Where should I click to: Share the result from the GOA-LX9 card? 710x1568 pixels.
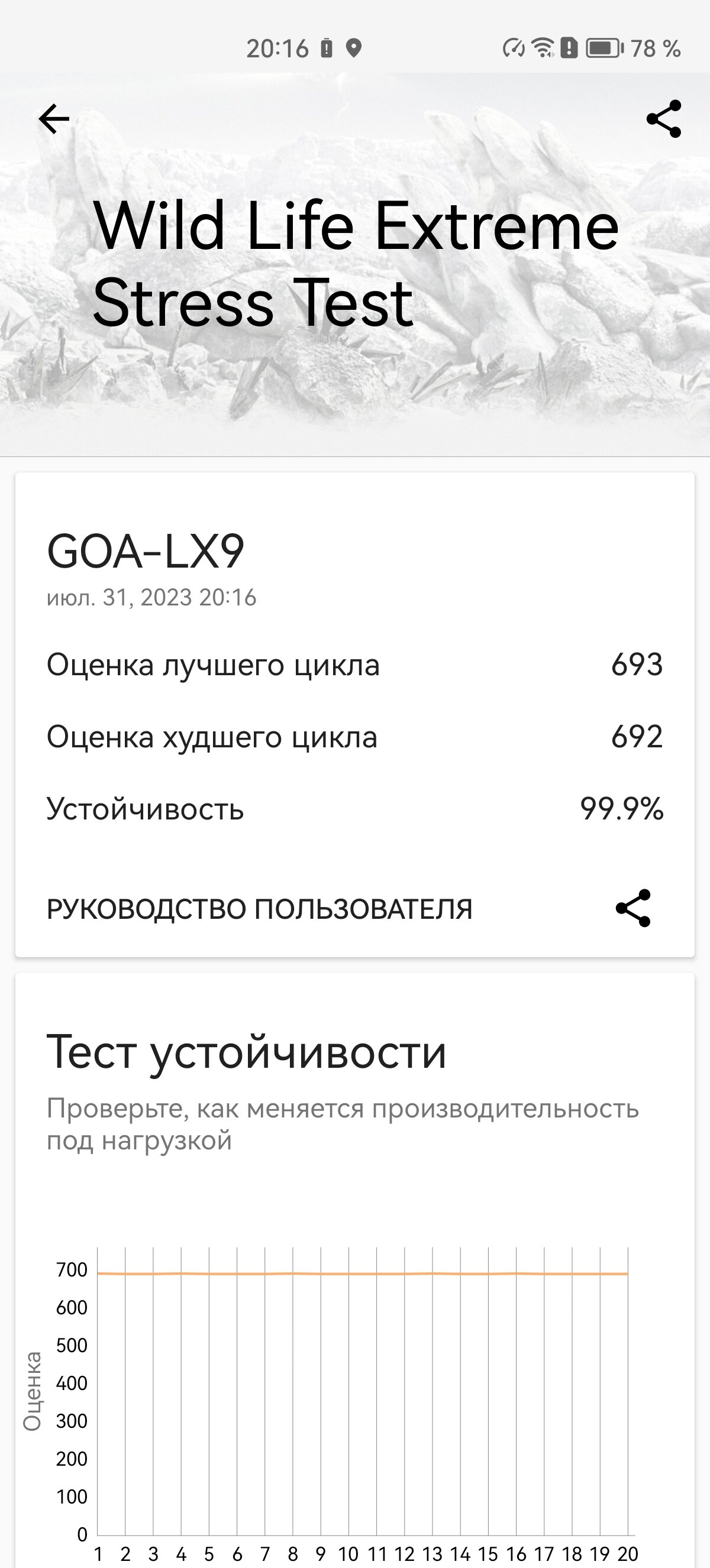(x=633, y=908)
